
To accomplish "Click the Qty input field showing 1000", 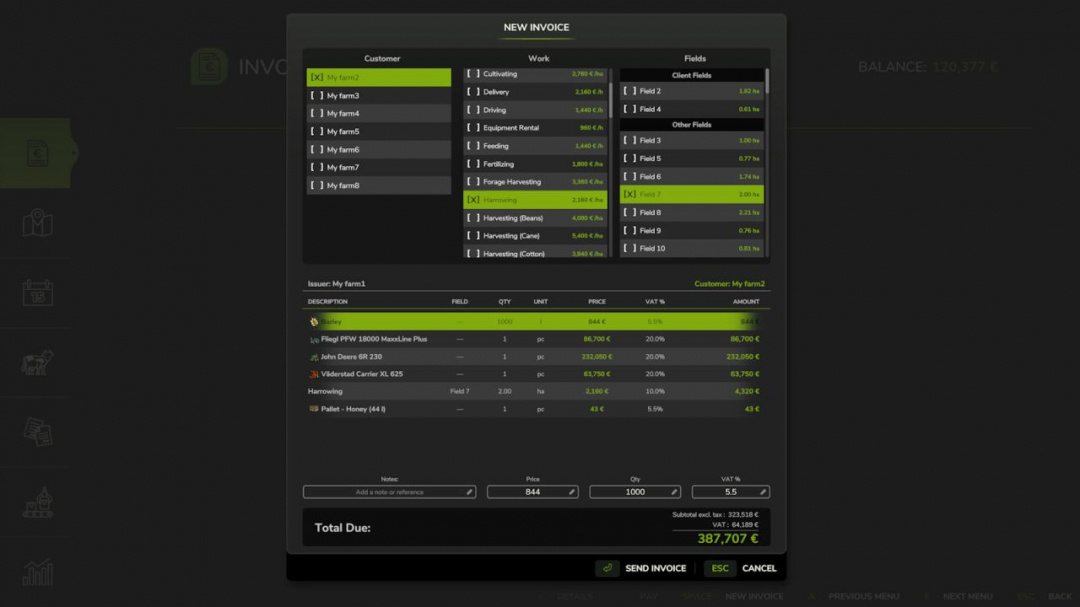I will tap(634, 491).
